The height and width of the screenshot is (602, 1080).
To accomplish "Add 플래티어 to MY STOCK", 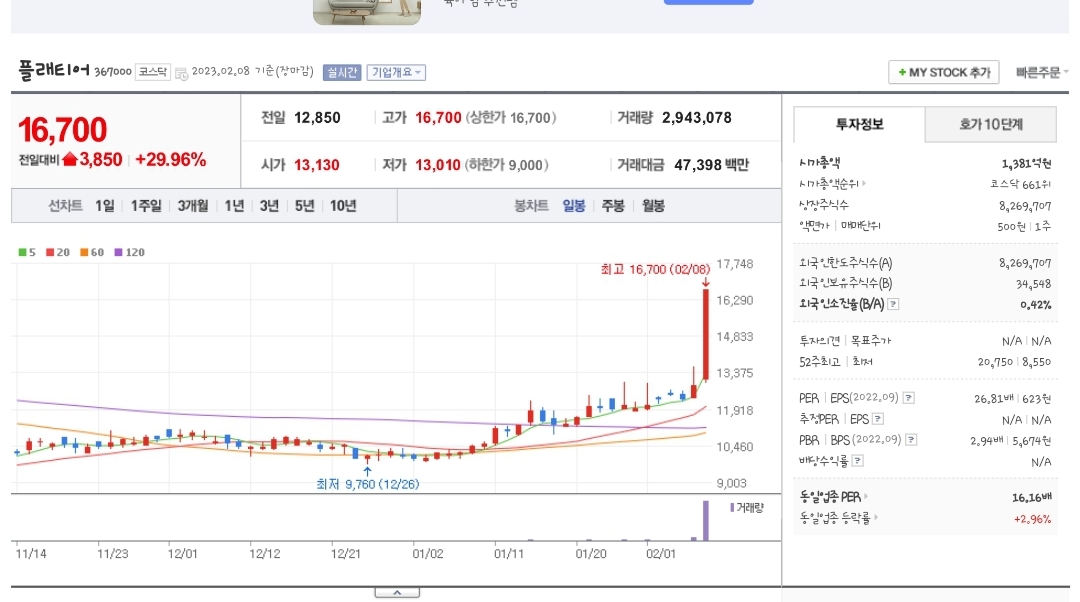I will 943,72.
